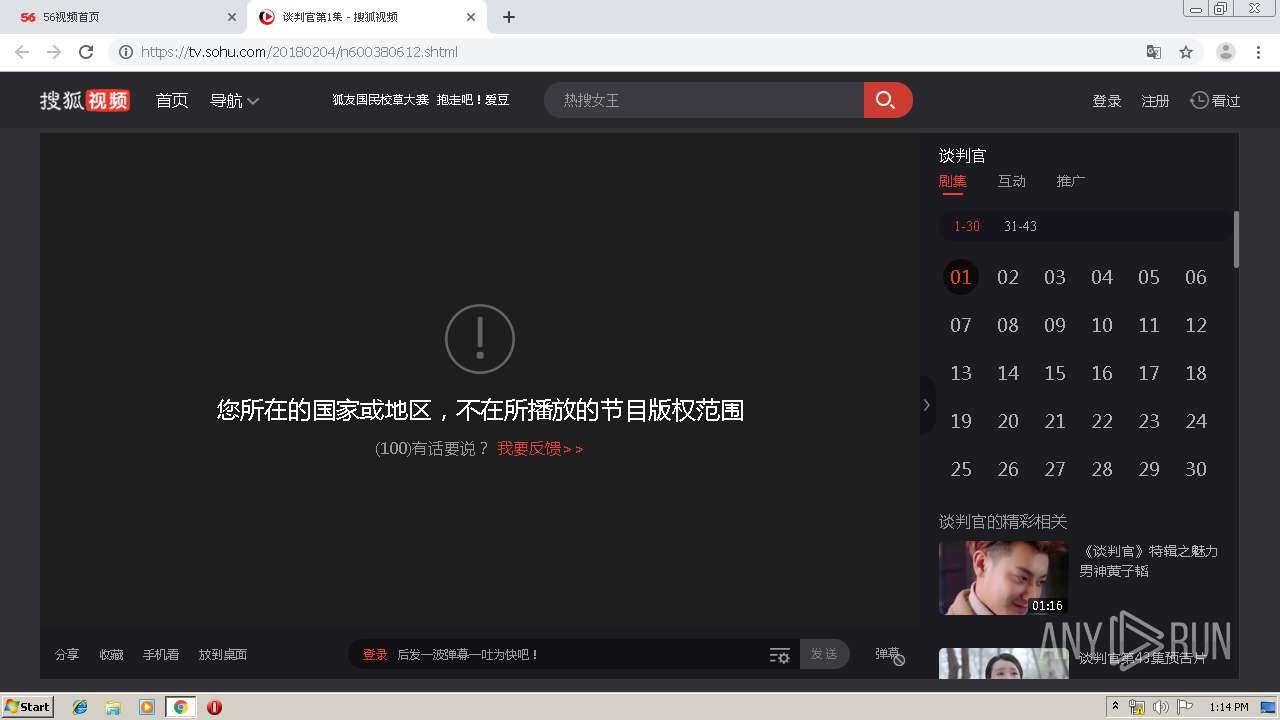Click the browser address bar URL

[299, 52]
